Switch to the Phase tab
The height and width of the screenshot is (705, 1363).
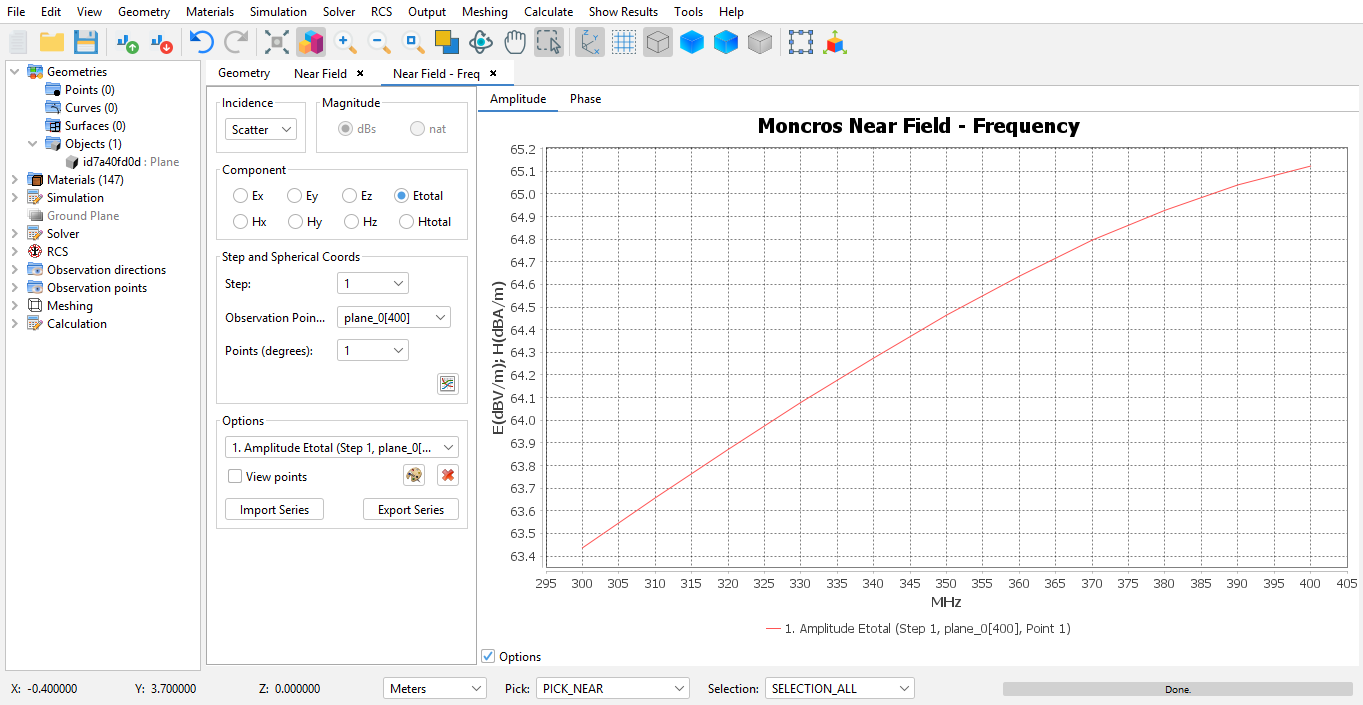coord(585,99)
